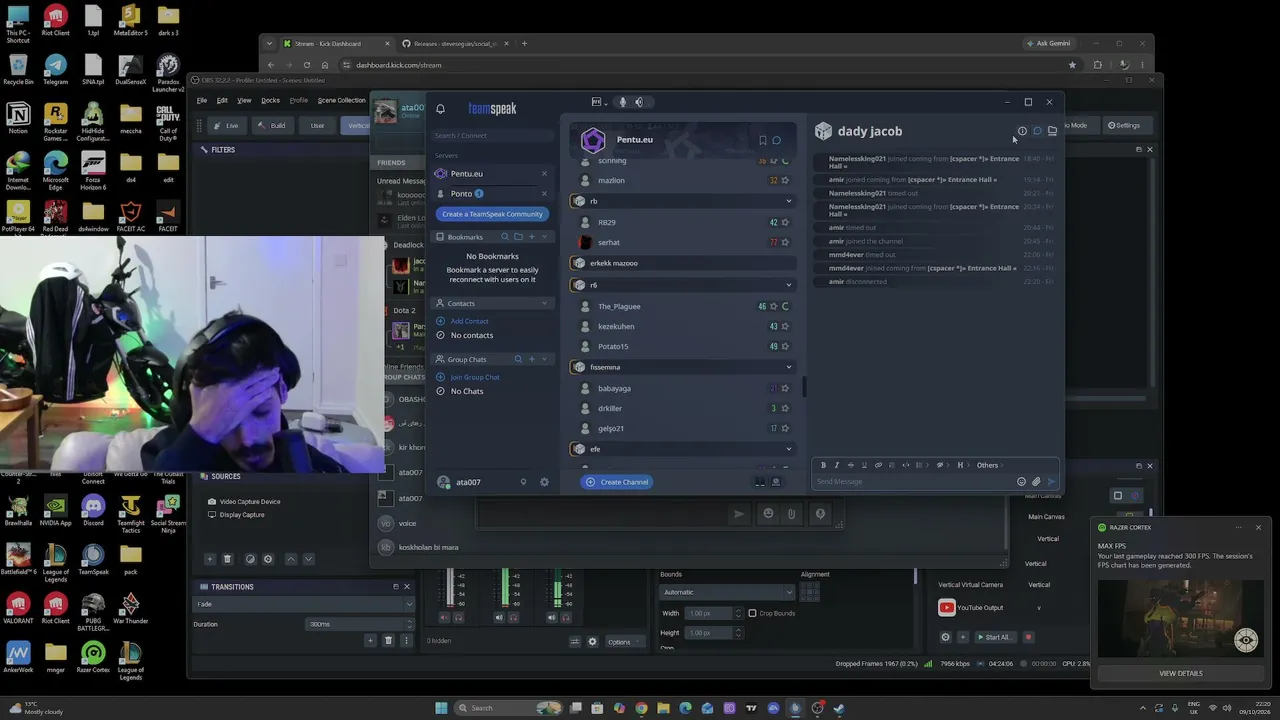Bookmark the Pentu.eu server via banner icon

762,140
